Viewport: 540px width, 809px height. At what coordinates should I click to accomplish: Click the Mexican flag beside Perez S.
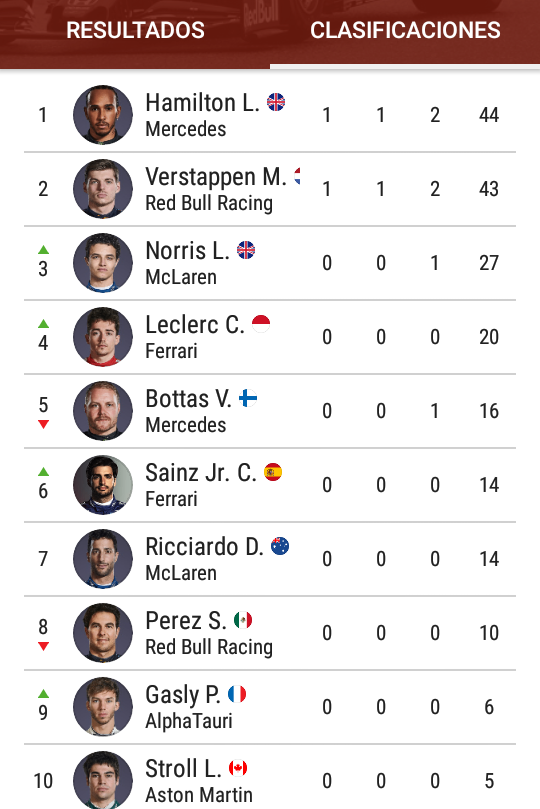[x=243, y=620]
